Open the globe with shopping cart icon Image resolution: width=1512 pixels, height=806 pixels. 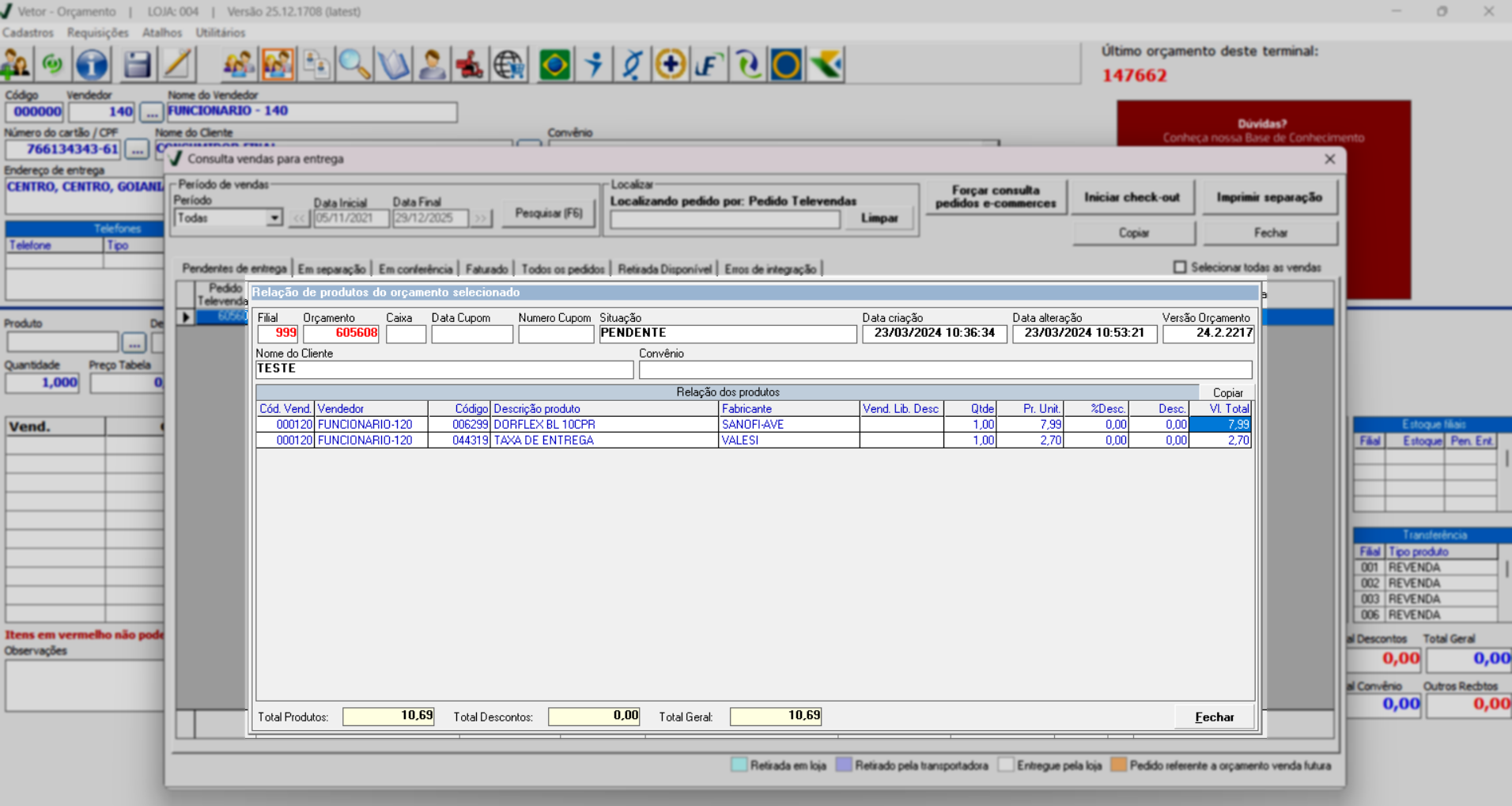coord(509,65)
